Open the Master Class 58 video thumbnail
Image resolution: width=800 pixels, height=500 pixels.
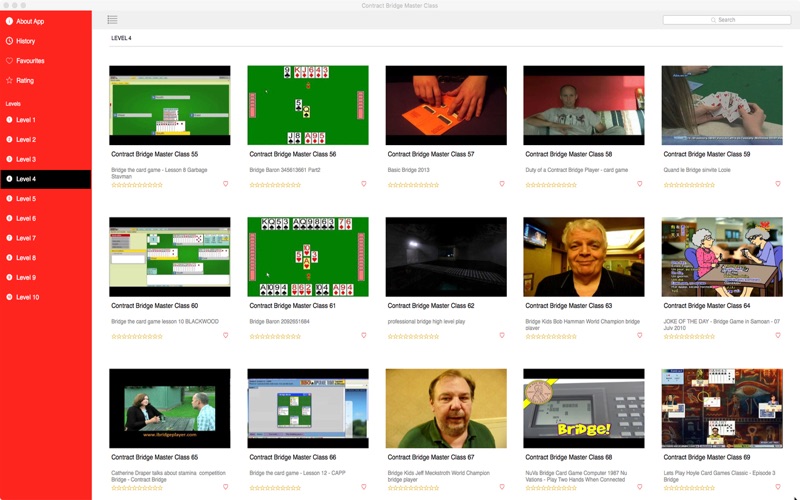pyautogui.click(x=584, y=105)
